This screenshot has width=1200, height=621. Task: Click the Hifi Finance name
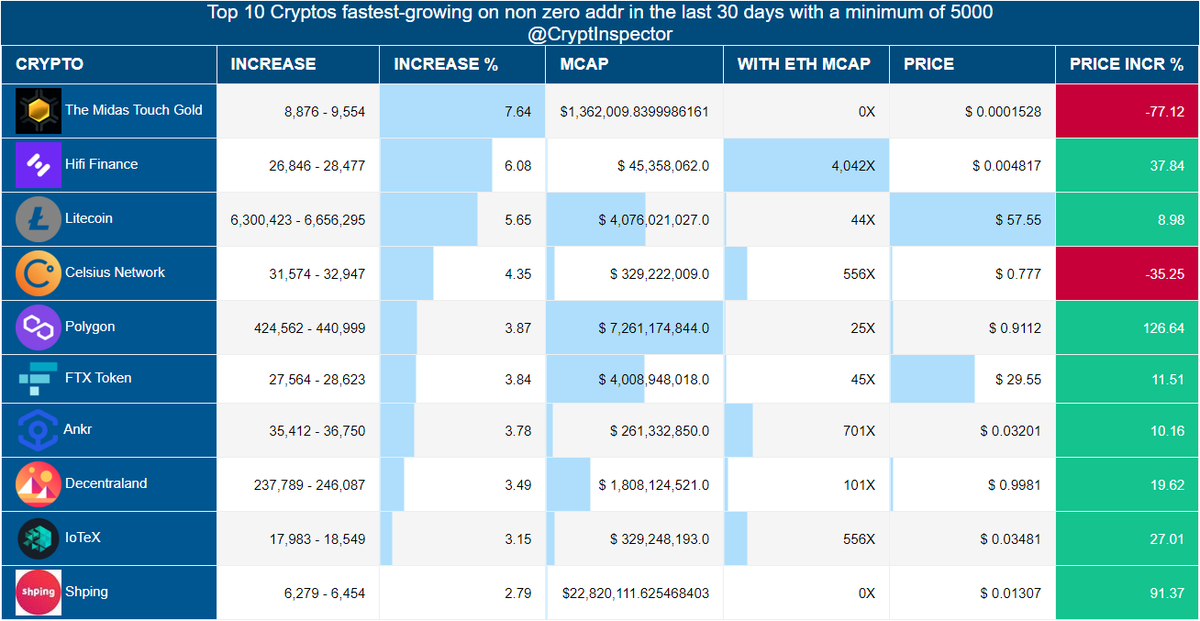102,164
